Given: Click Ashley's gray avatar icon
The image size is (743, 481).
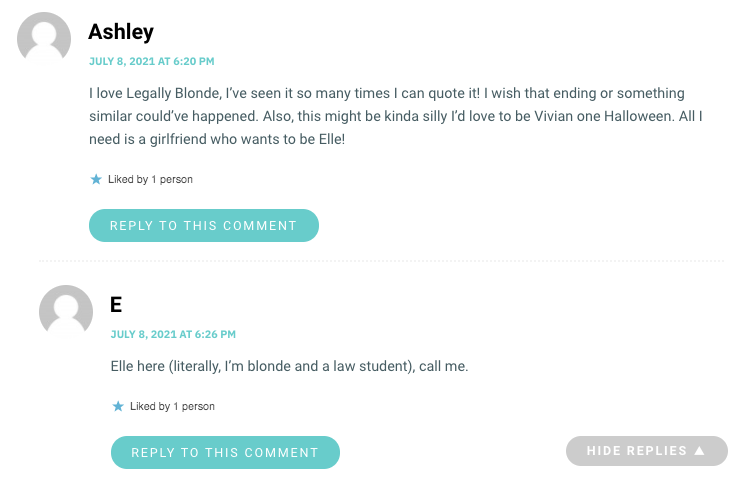Looking at the screenshot, I should pyautogui.click(x=44, y=39).
